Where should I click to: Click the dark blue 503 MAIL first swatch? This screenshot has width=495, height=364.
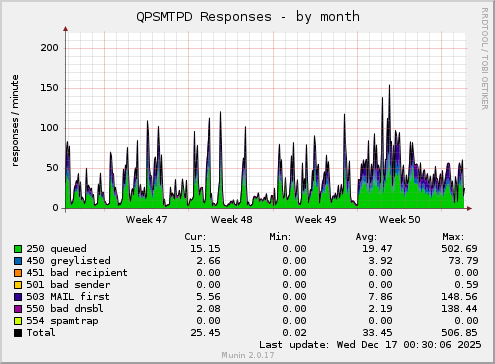(x=18, y=297)
